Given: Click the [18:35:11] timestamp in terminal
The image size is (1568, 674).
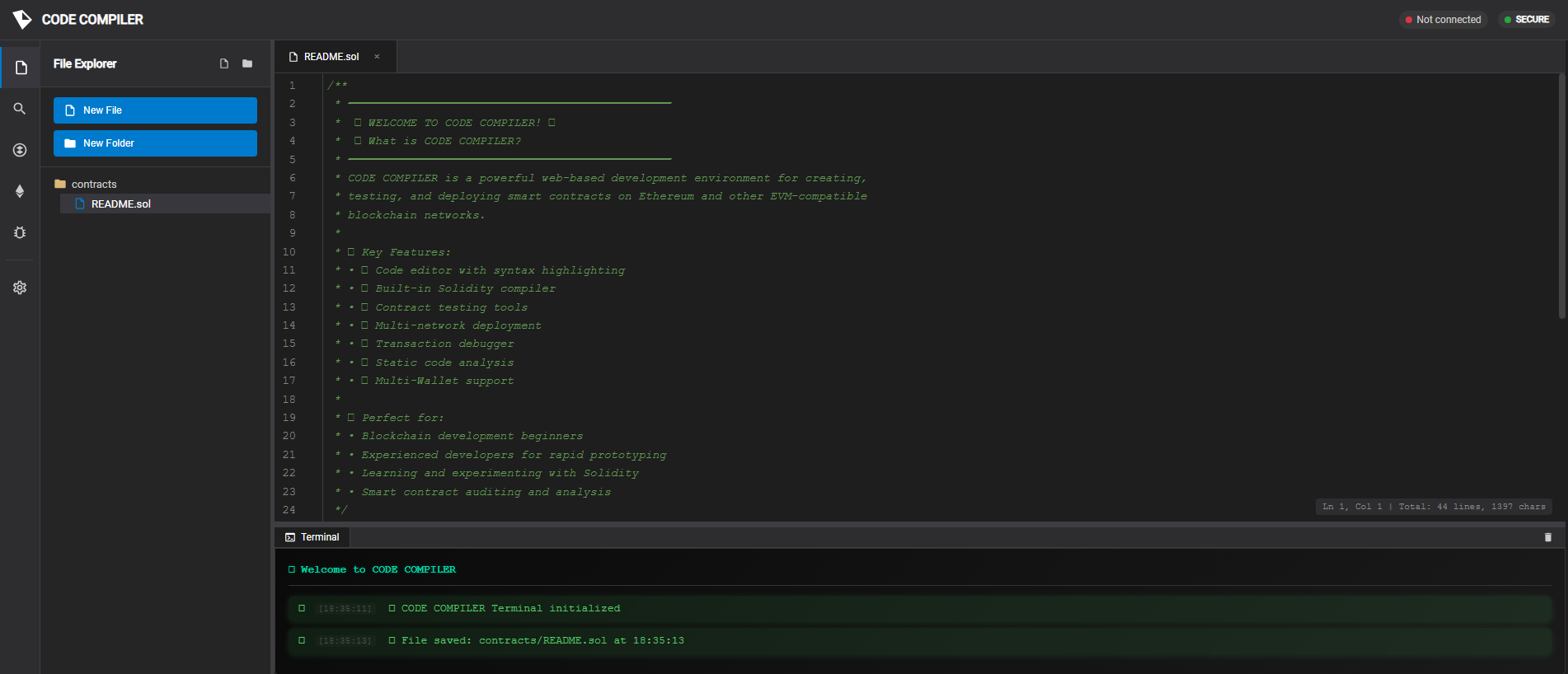Looking at the screenshot, I should coord(345,609).
